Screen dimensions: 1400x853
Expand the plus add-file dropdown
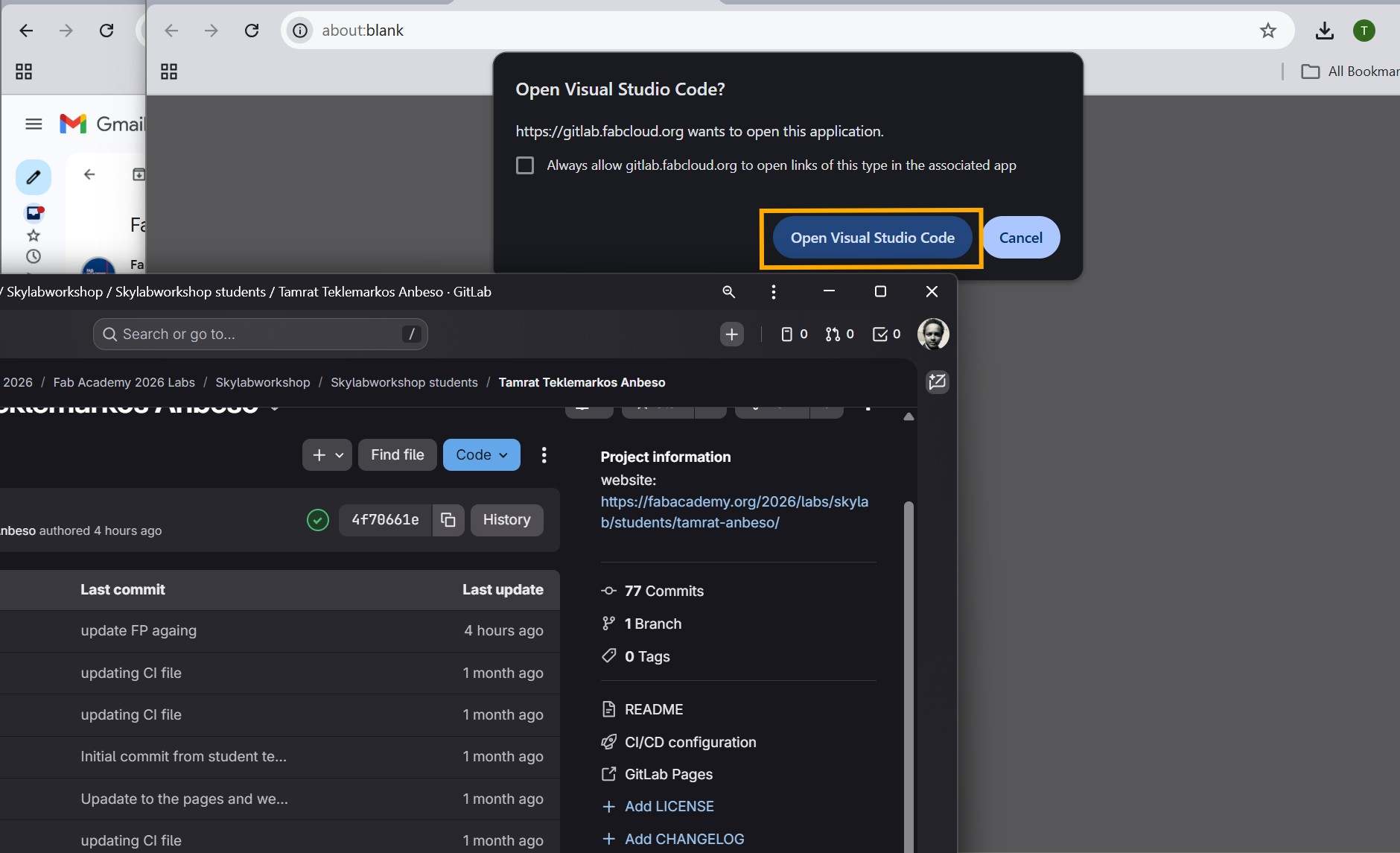pos(327,455)
